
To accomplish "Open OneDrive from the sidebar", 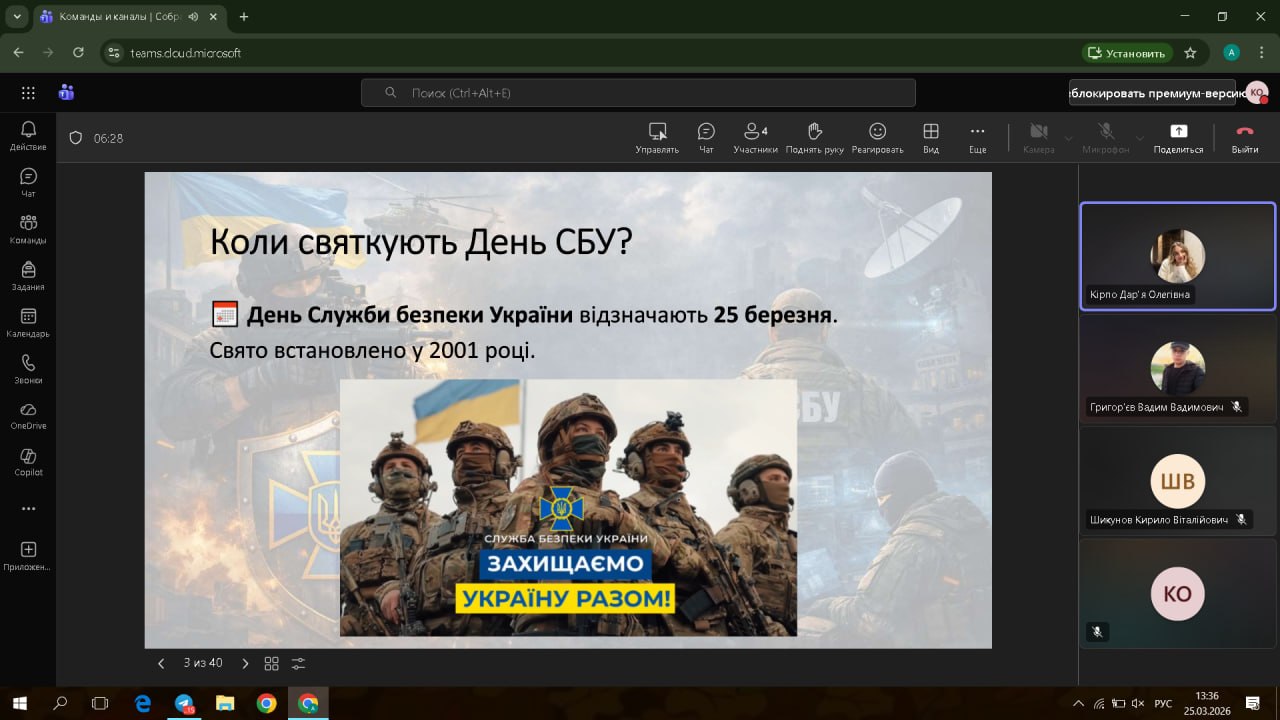I will 28,415.
